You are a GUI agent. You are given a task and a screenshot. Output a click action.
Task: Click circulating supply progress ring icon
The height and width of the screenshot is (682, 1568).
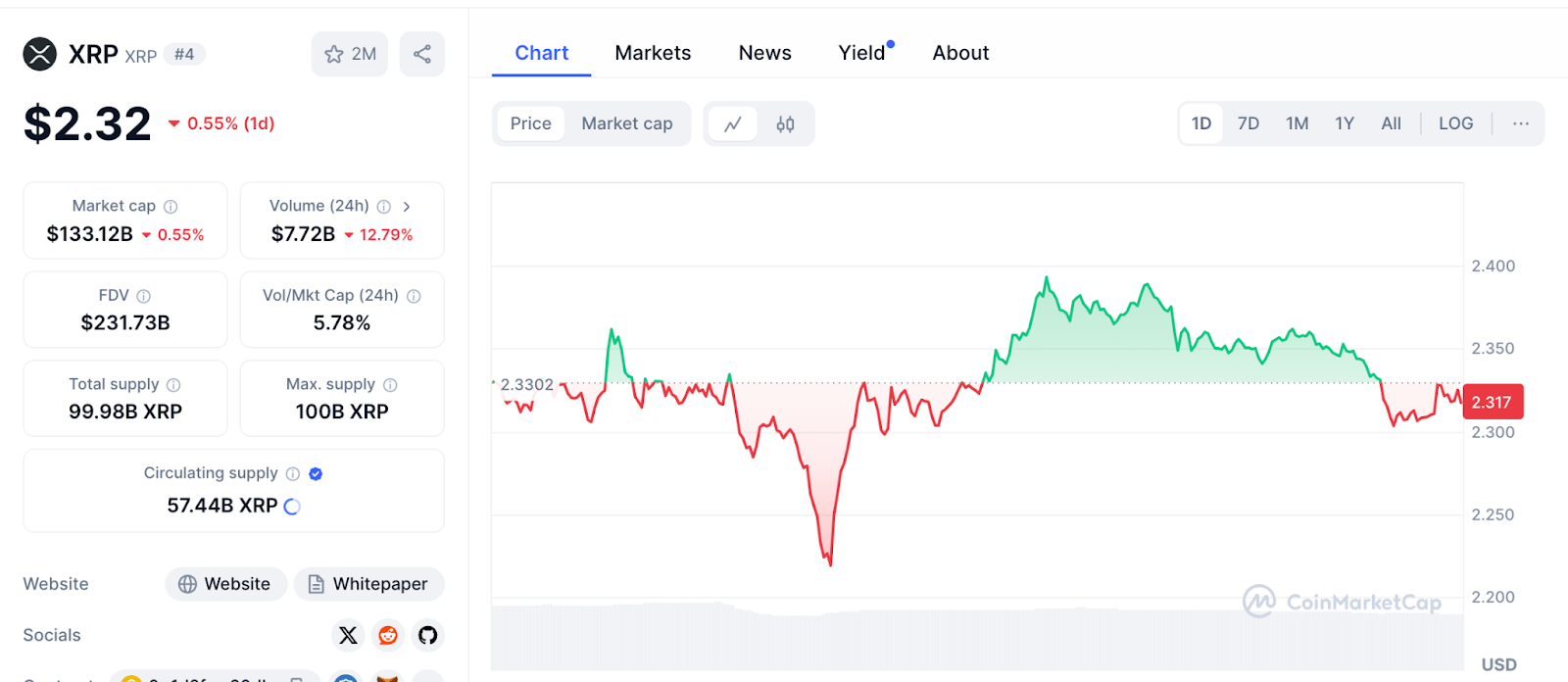(292, 507)
